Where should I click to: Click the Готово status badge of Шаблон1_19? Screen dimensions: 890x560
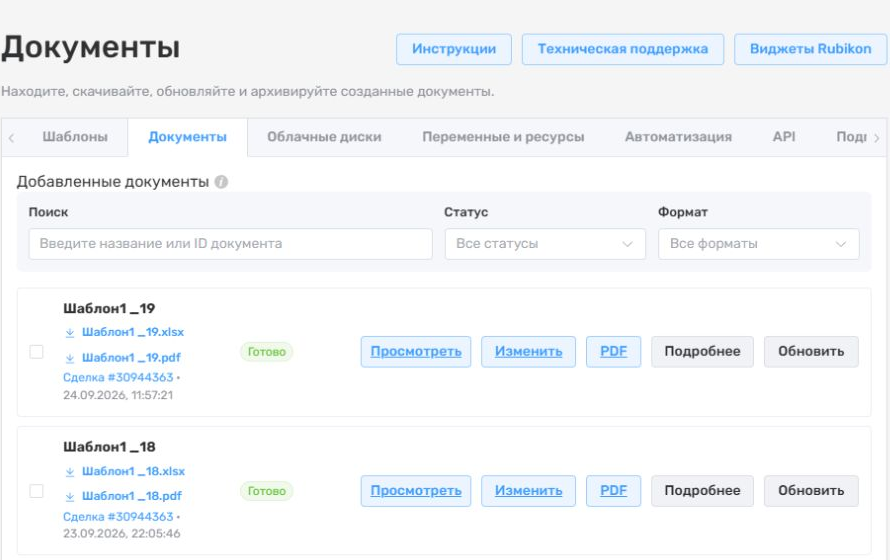pos(267,352)
